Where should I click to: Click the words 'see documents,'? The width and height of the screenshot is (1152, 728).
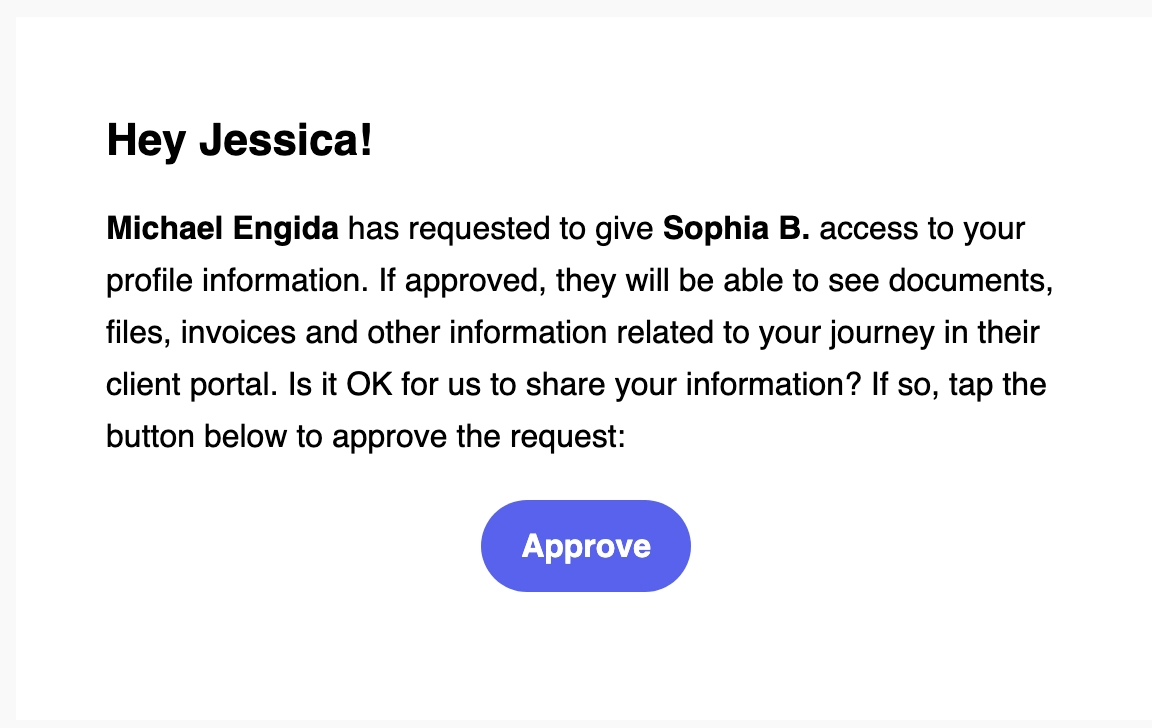pos(941,281)
